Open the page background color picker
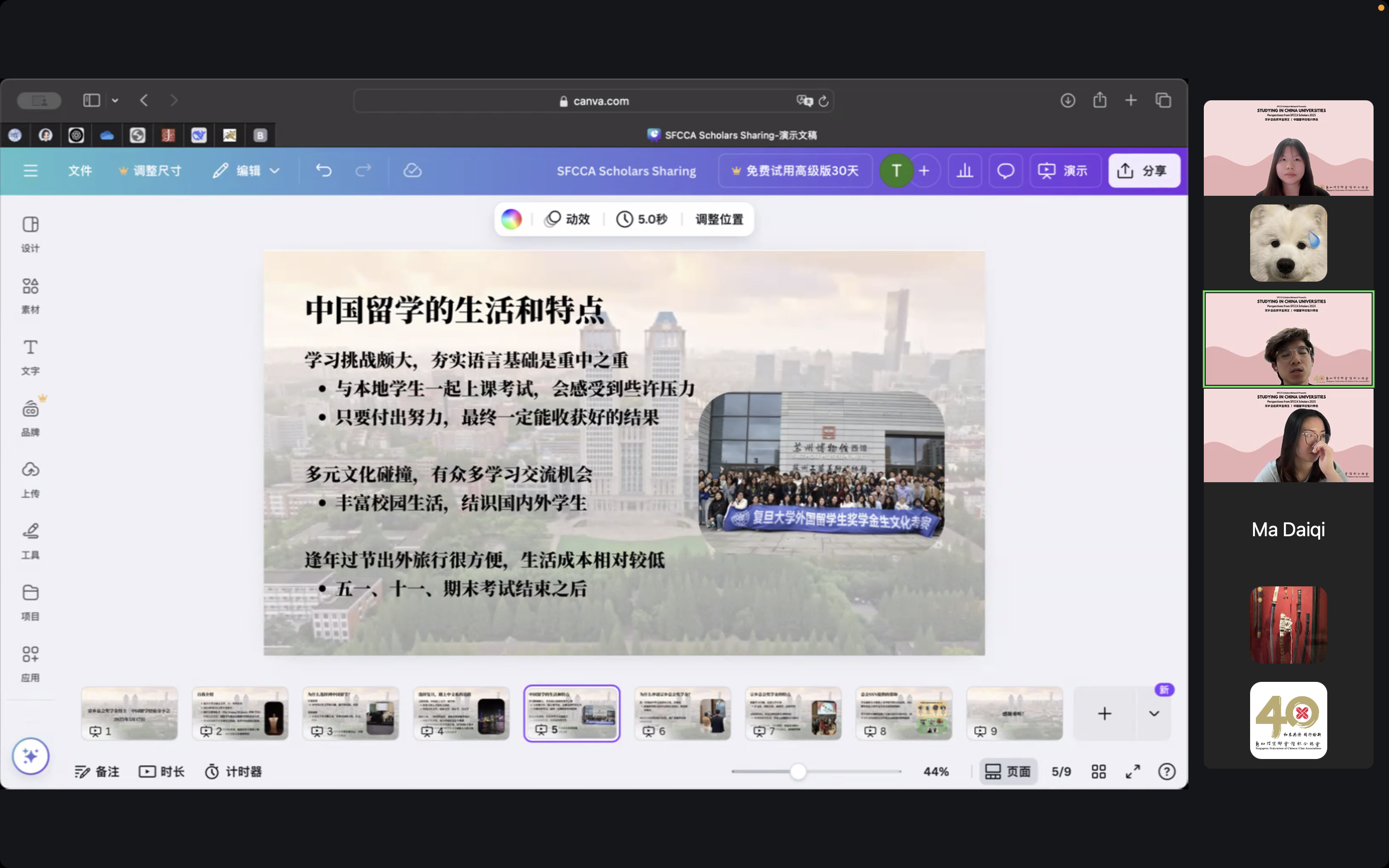 [511, 219]
